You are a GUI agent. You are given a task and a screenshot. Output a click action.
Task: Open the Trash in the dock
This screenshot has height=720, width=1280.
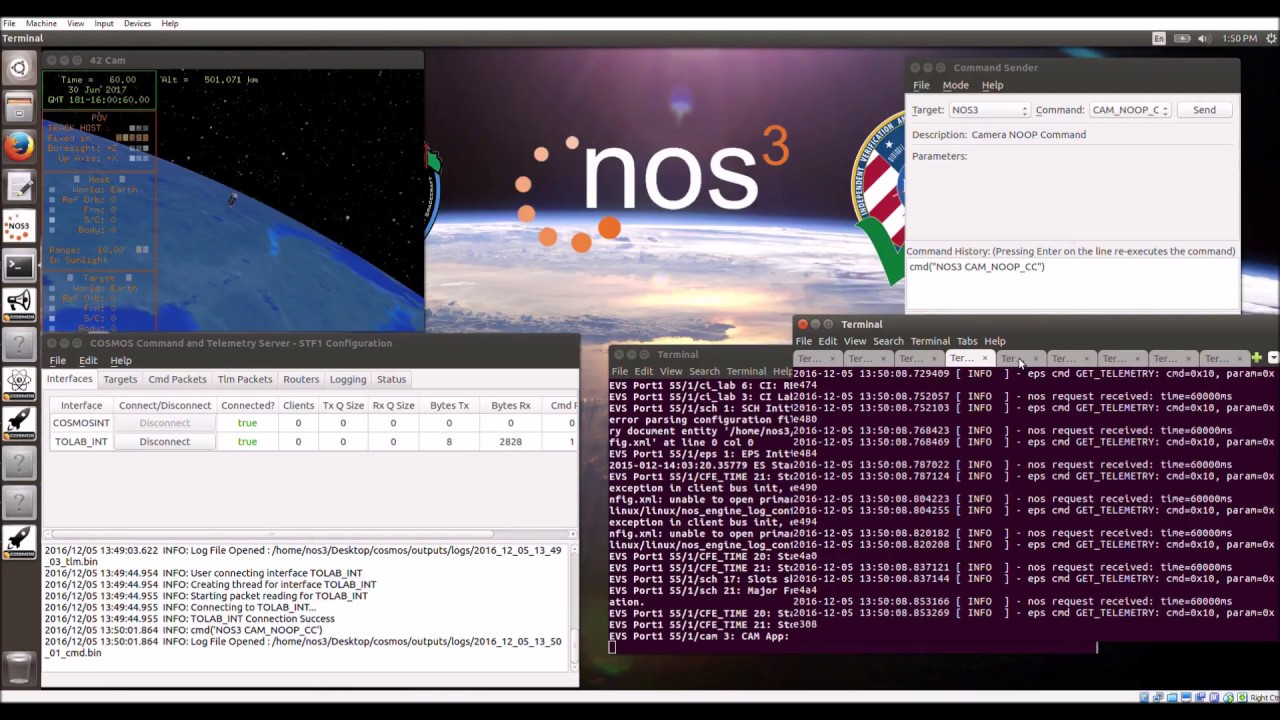19,667
